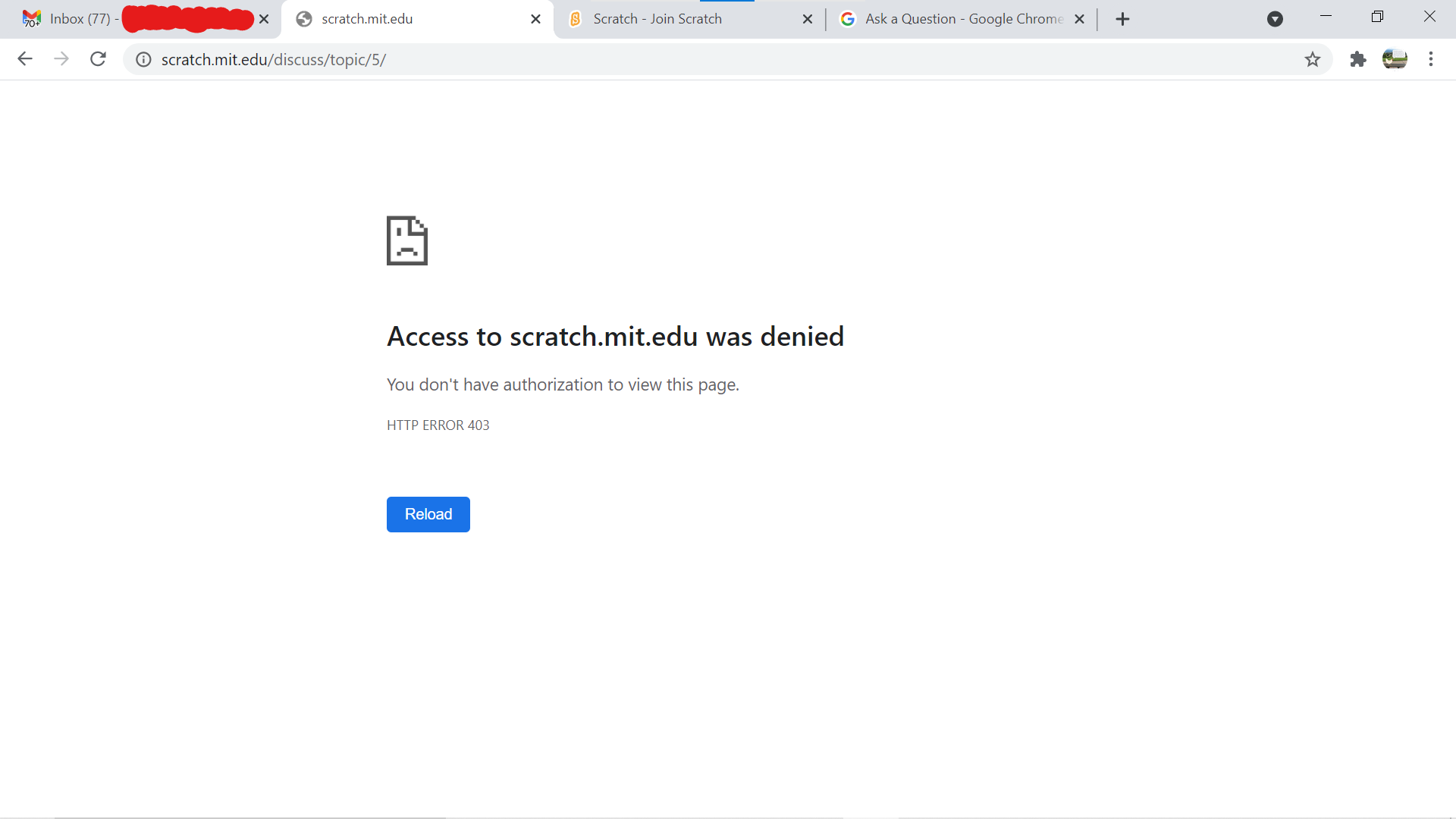Click the forward navigation arrow
1456x819 pixels.
[61, 58]
